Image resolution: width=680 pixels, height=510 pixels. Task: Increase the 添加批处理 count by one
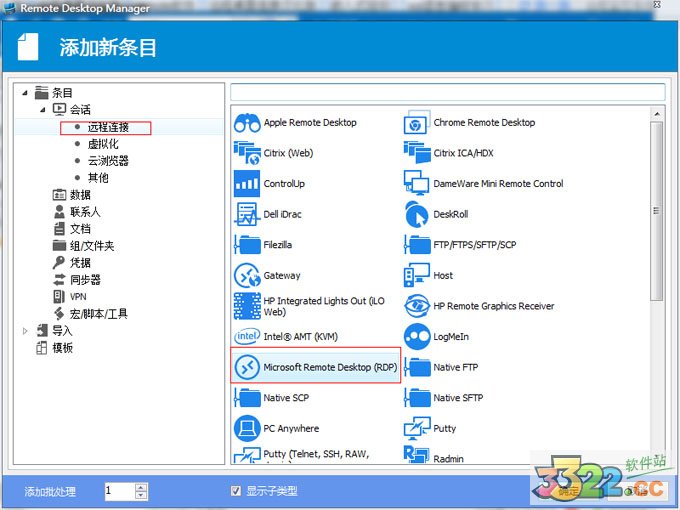[x=141, y=487]
